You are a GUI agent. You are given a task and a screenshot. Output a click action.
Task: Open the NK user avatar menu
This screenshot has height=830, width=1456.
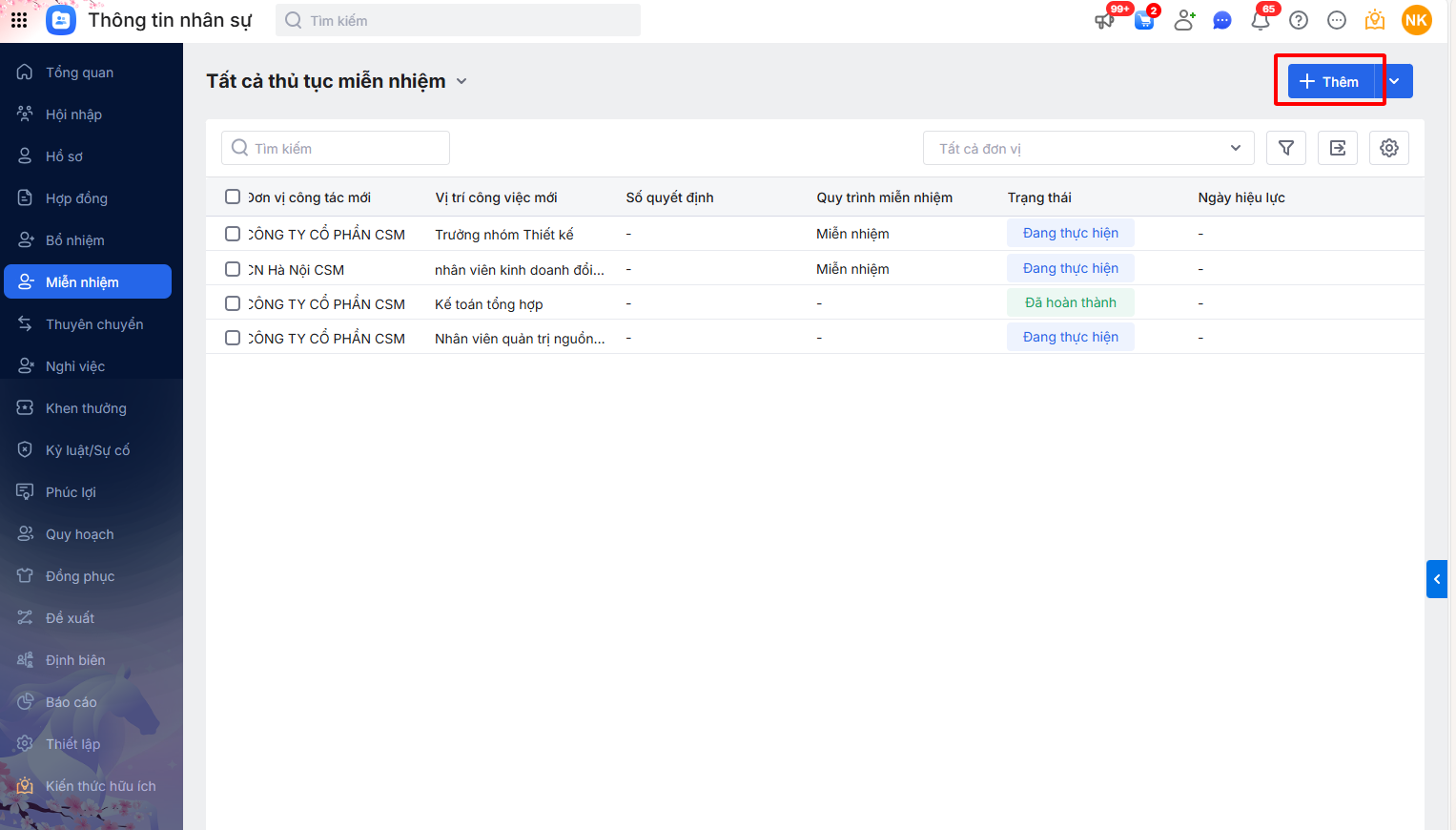(1417, 20)
